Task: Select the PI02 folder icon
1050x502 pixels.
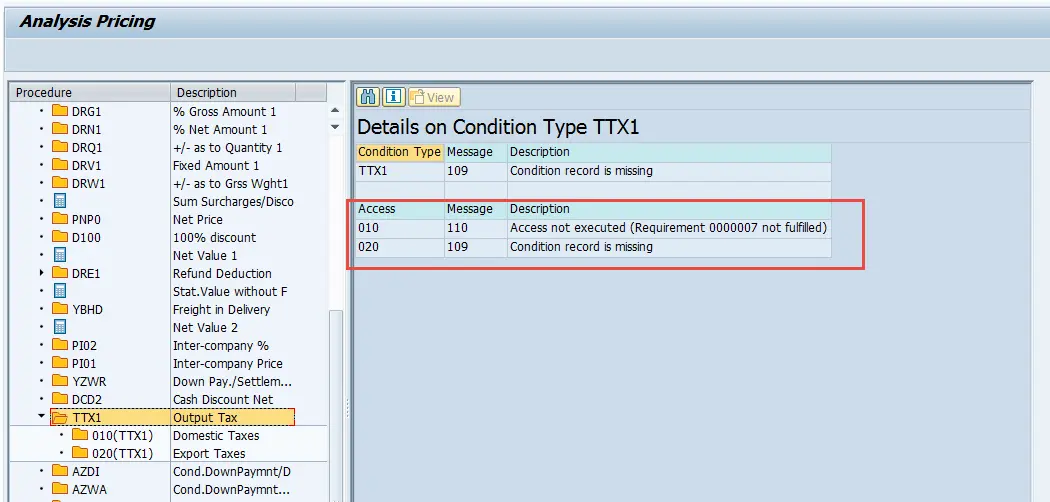Action: click(60, 345)
